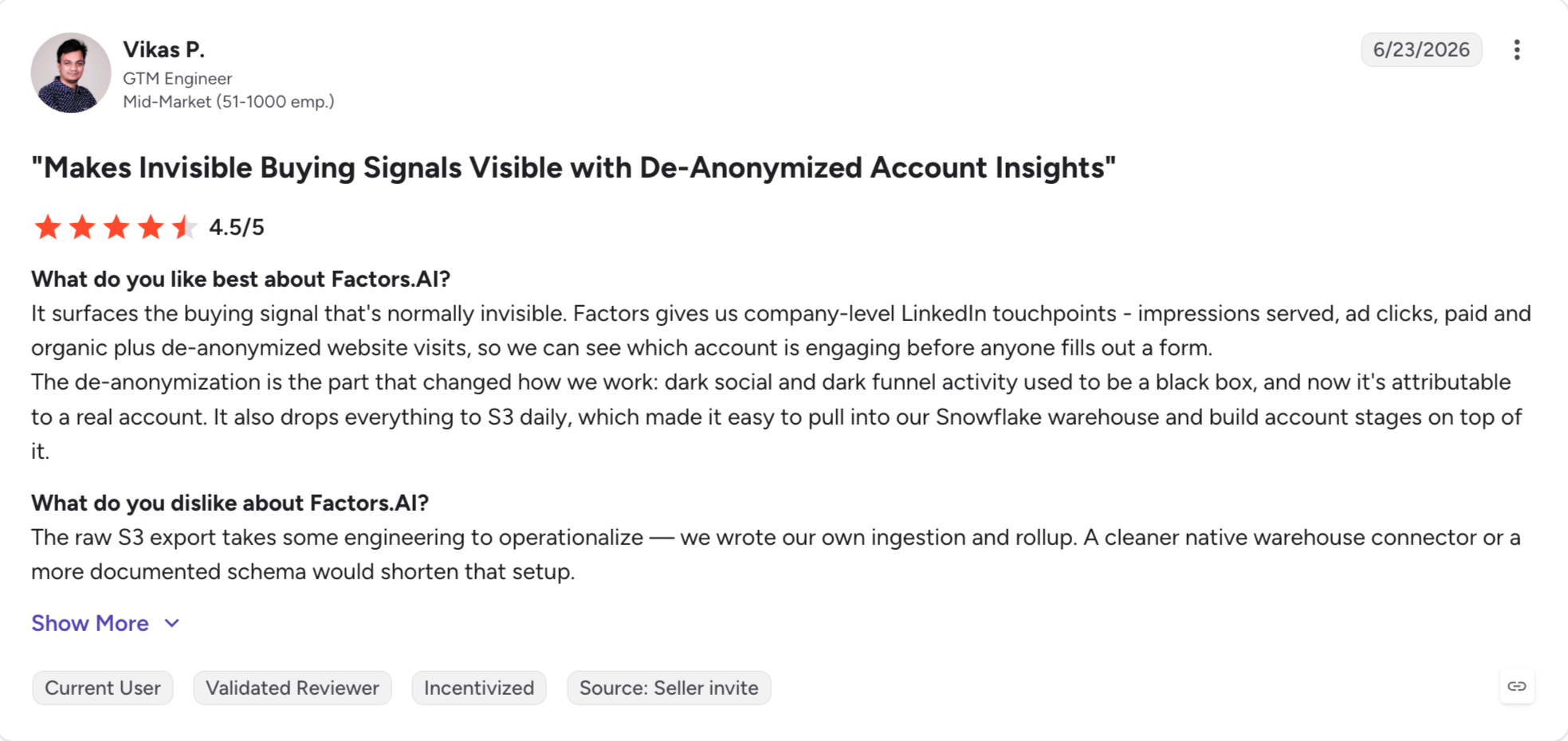Select the Current User tag

coord(103,688)
